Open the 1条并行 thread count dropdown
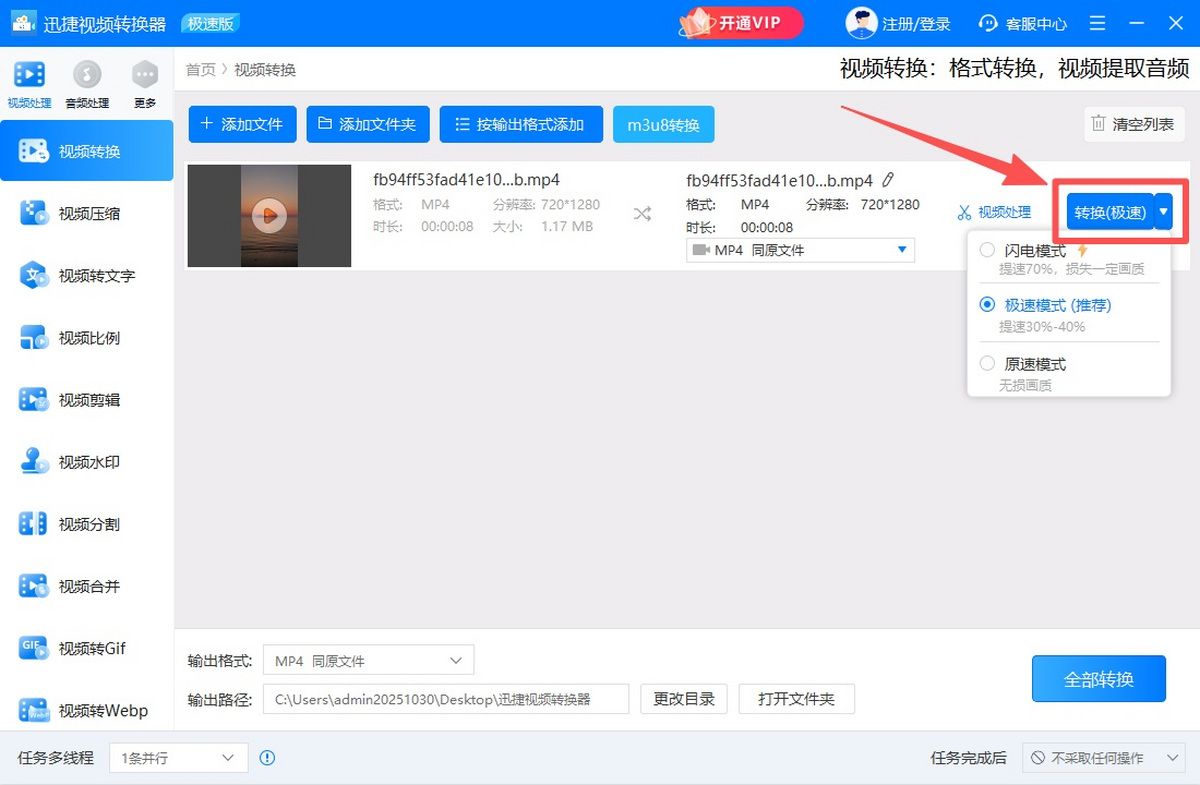Viewport: 1200px width, 785px height. (x=178, y=758)
